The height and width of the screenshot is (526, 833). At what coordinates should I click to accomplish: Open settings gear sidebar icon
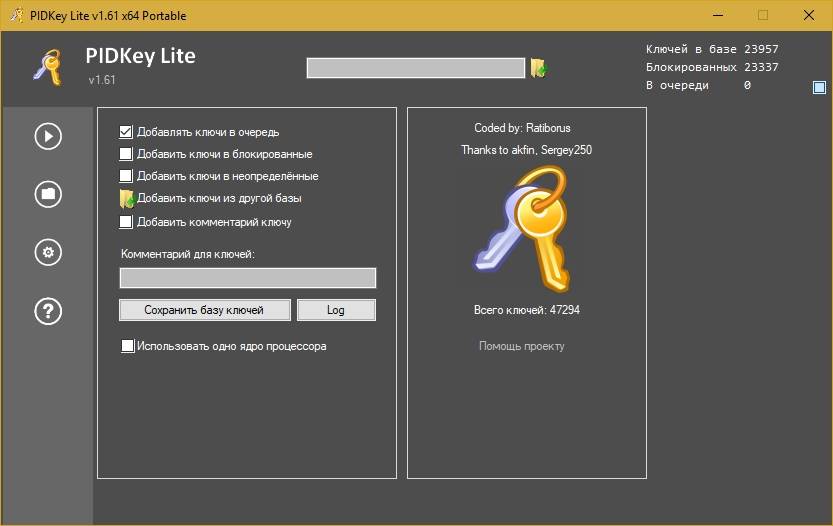[48, 252]
